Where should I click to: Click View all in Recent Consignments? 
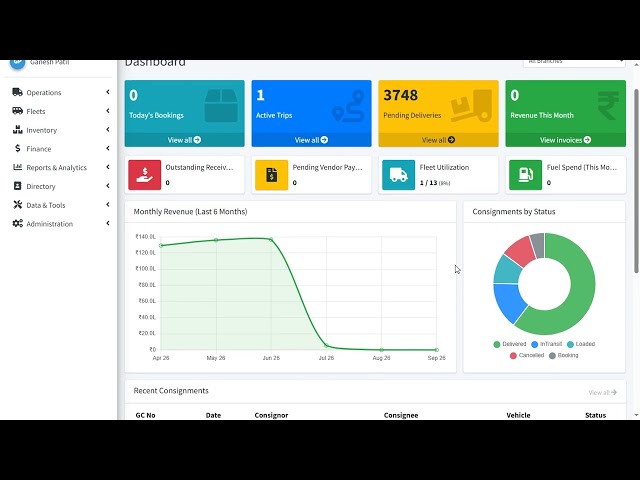[x=602, y=392]
